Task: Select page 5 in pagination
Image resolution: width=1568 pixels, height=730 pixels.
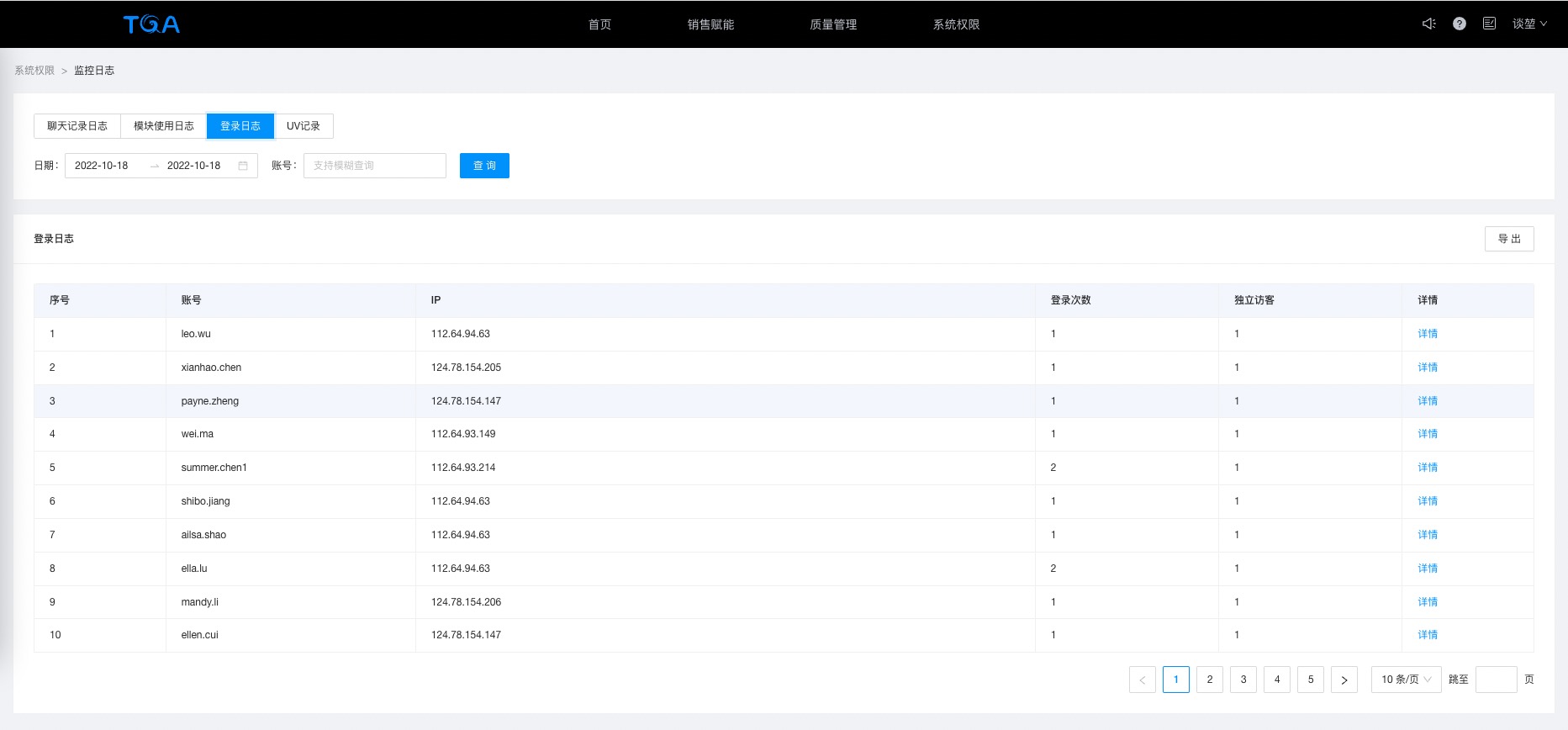Action: [1311, 680]
